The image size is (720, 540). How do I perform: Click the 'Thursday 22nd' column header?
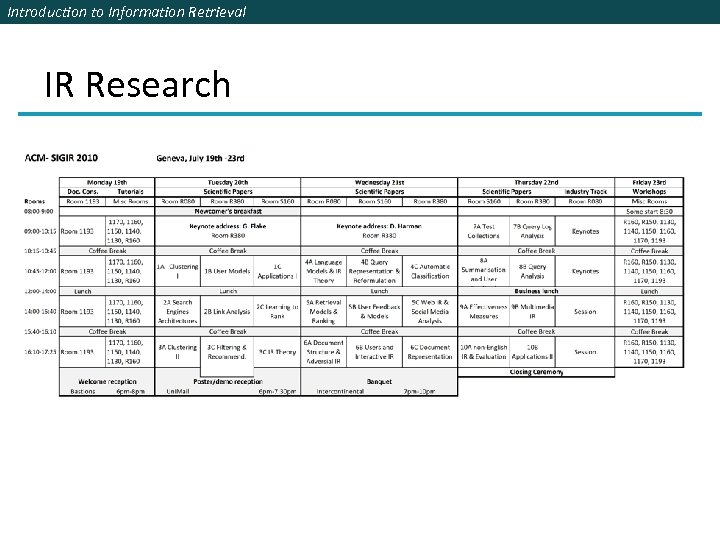click(x=536, y=182)
